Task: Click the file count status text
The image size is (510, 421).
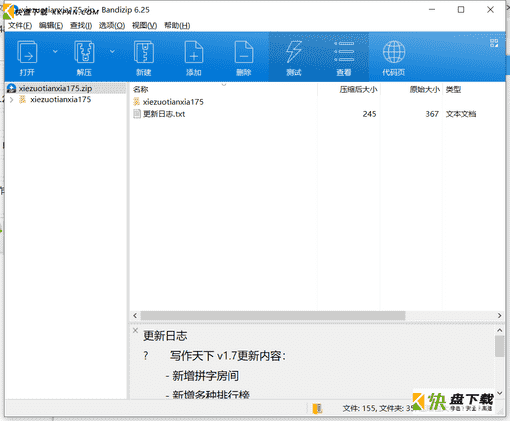Action: 378,408
